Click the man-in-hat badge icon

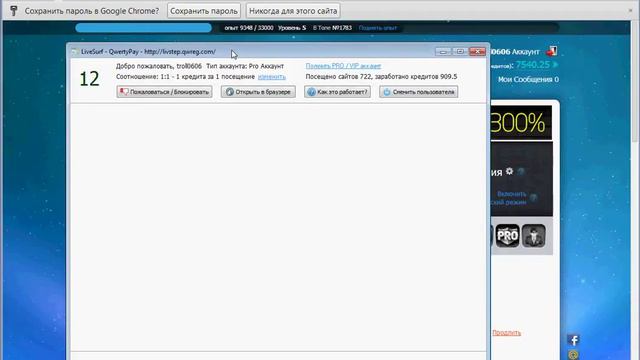533,236
